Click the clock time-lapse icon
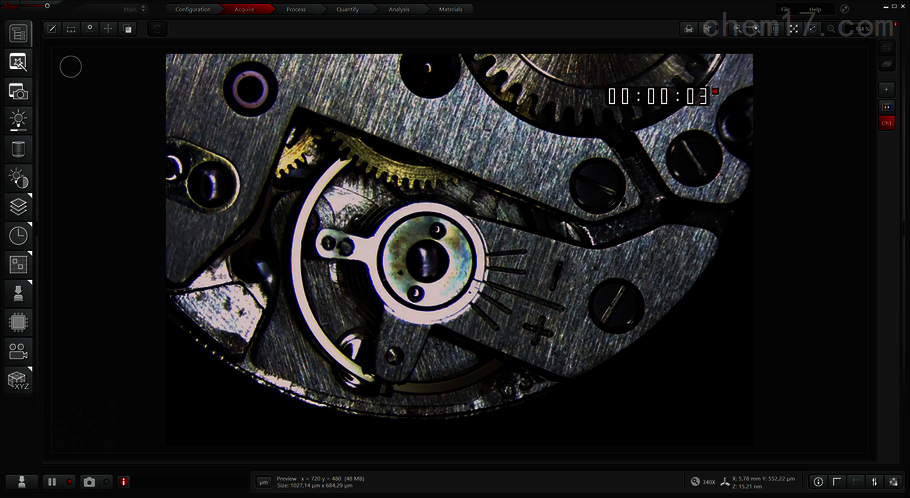This screenshot has height=498, width=910. [18, 236]
